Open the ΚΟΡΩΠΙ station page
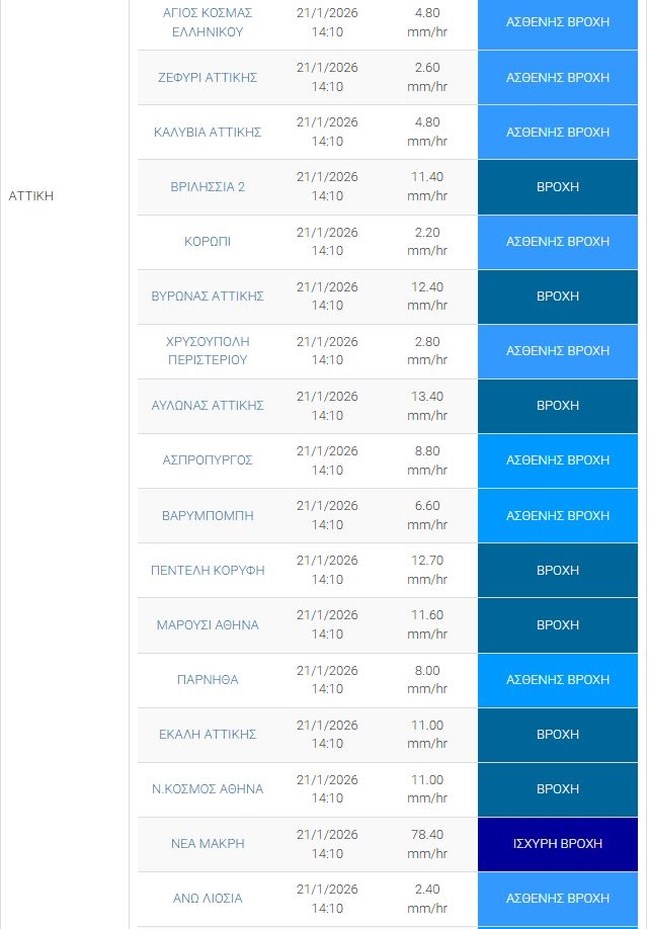The width and height of the screenshot is (650, 929). pos(207,241)
